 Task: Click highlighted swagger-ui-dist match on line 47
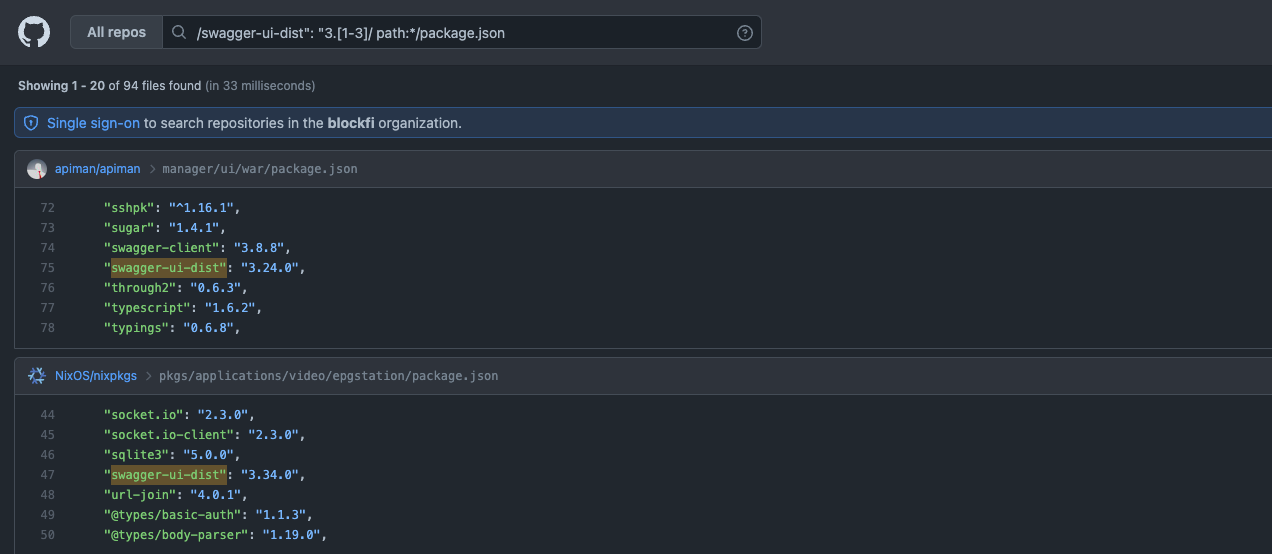tap(169, 474)
